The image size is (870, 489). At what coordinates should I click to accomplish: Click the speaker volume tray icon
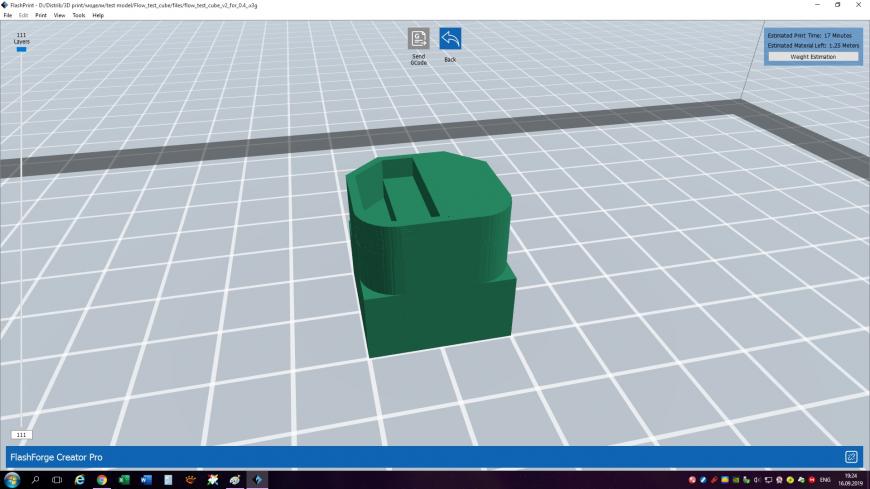(x=757, y=480)
